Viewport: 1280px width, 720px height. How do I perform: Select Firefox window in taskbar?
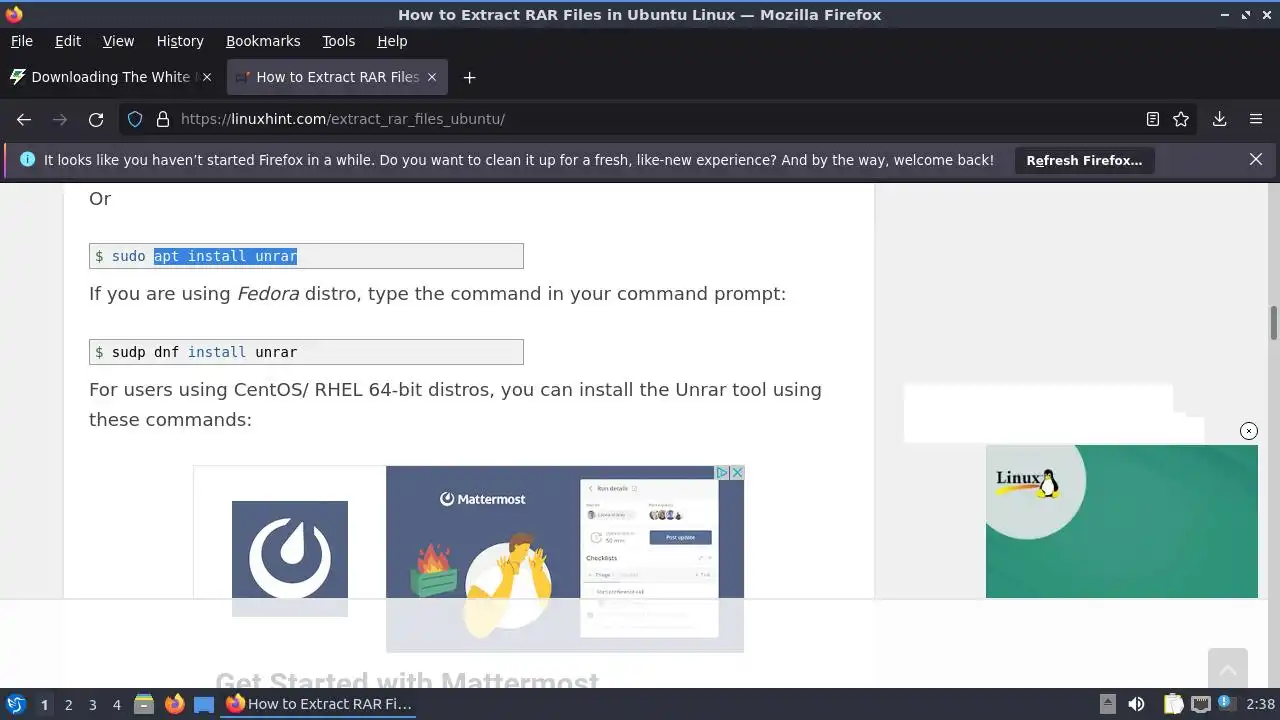click(320, 704)
